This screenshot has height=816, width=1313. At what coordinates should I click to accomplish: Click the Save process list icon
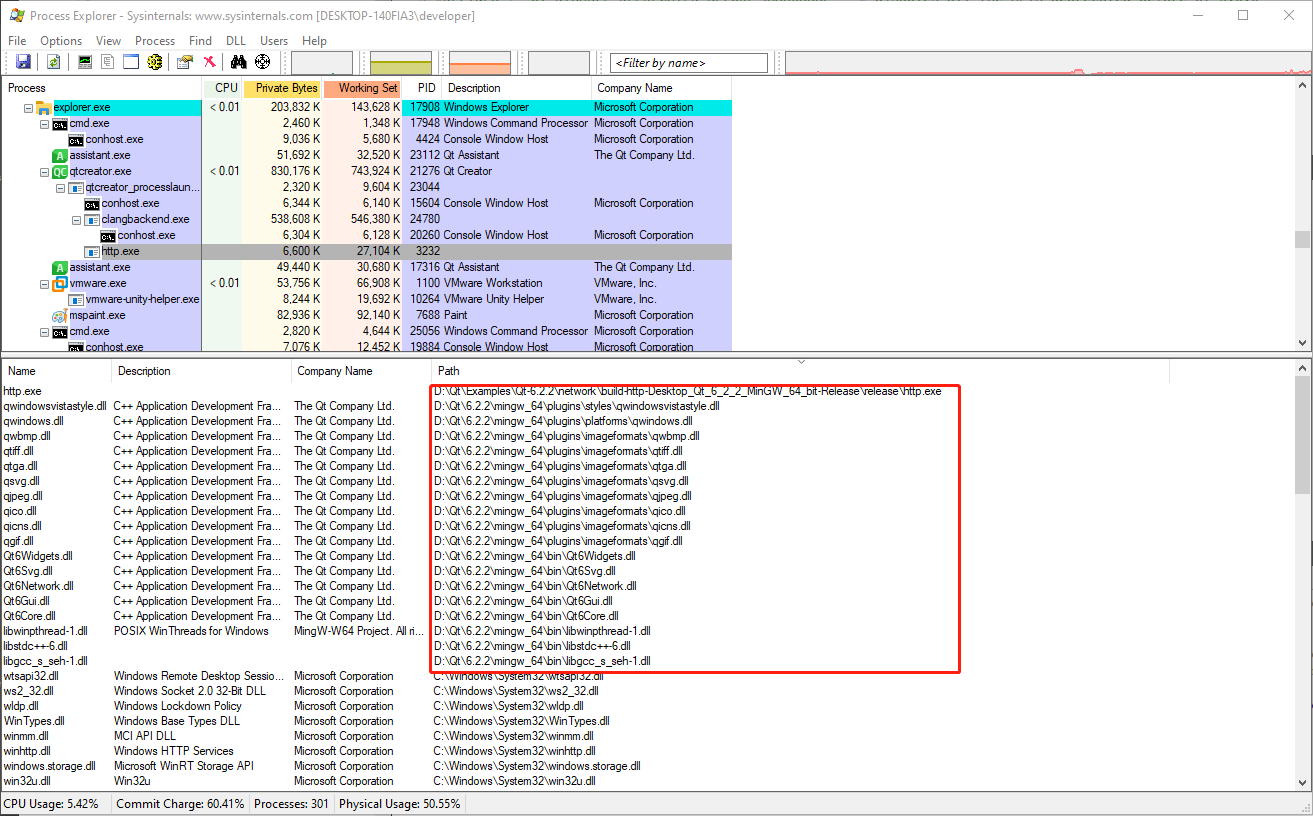[23, 61]
